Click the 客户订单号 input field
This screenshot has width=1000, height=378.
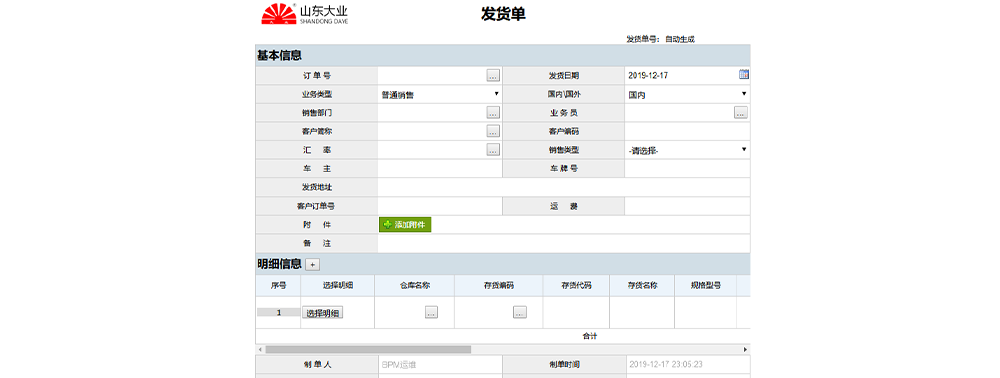[x=440, y=206]
